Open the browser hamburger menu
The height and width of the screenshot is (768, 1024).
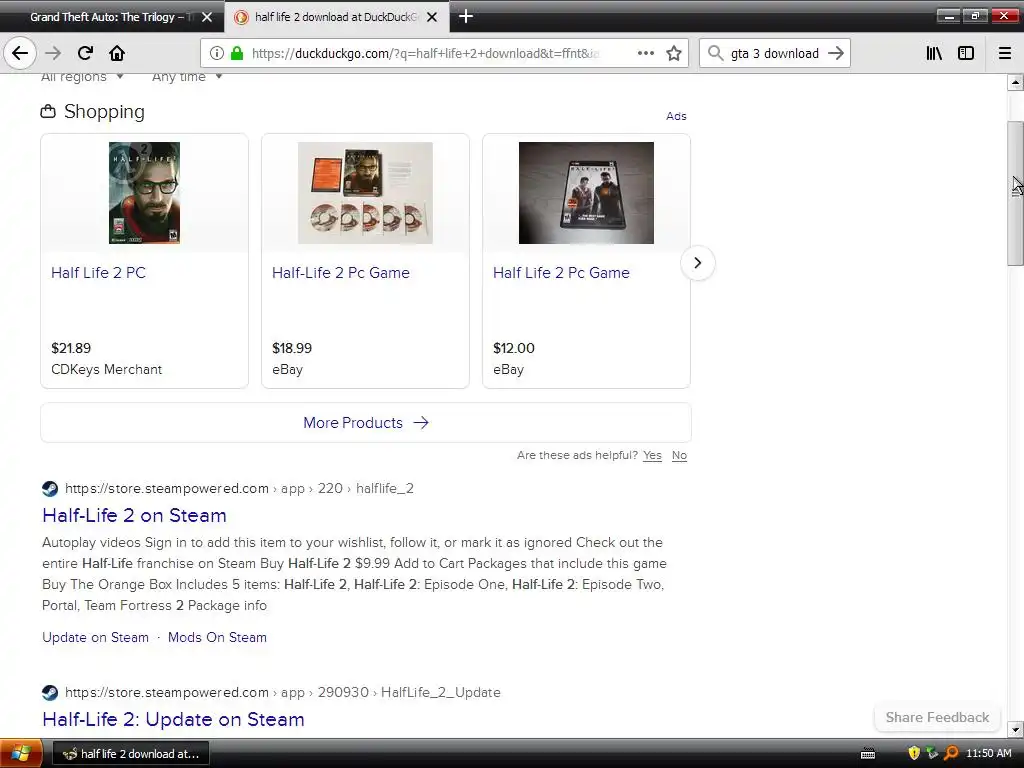click(1004, 53)
